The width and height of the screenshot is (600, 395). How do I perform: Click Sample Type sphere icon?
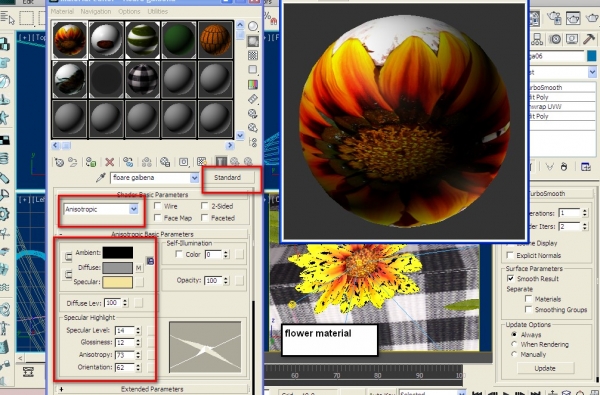pos(253,26)
